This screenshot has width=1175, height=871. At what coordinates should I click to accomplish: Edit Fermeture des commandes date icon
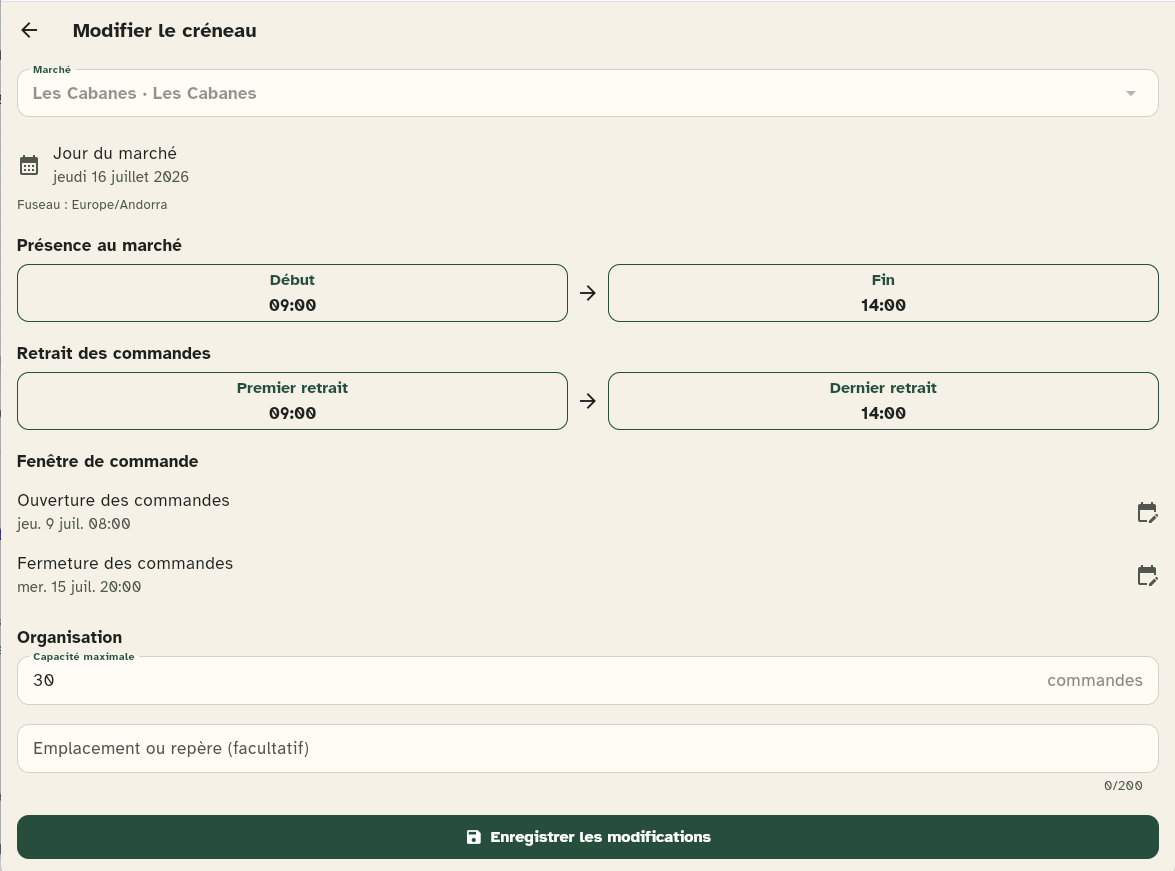tap(1147, 576)
